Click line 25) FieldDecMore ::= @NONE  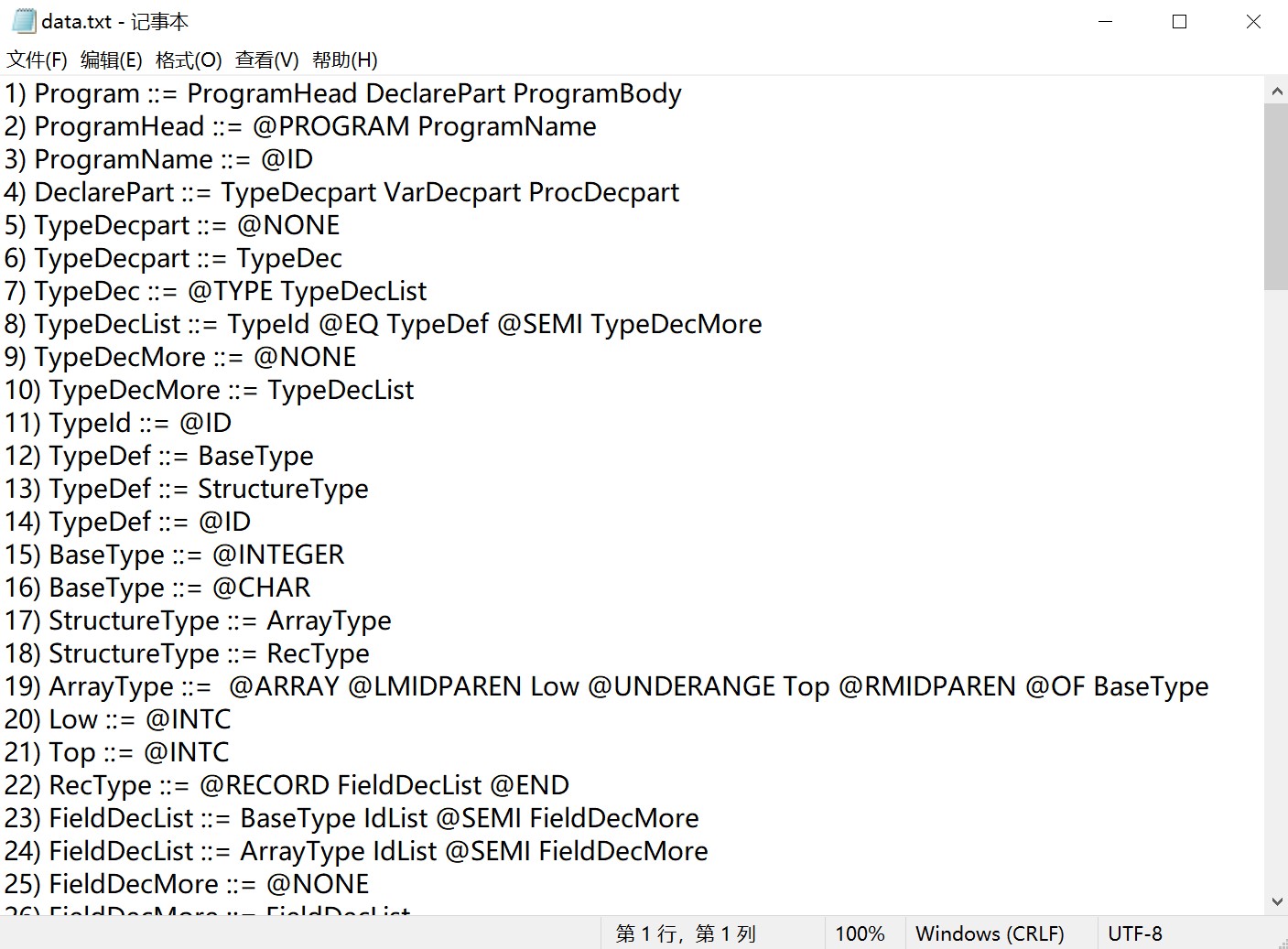[x=187, y=884]
